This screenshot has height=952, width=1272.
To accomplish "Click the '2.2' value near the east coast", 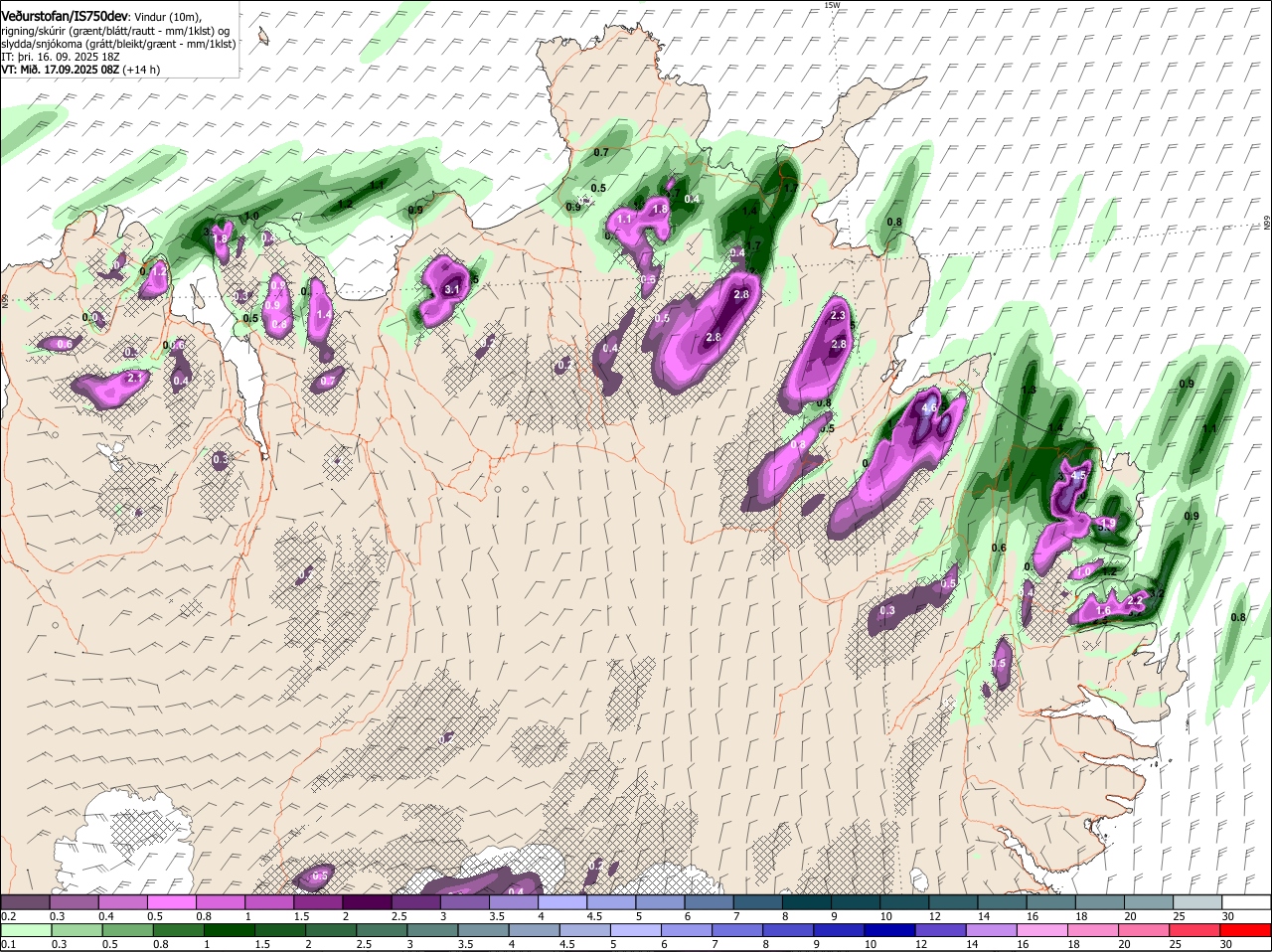I will click(1136, 601).
